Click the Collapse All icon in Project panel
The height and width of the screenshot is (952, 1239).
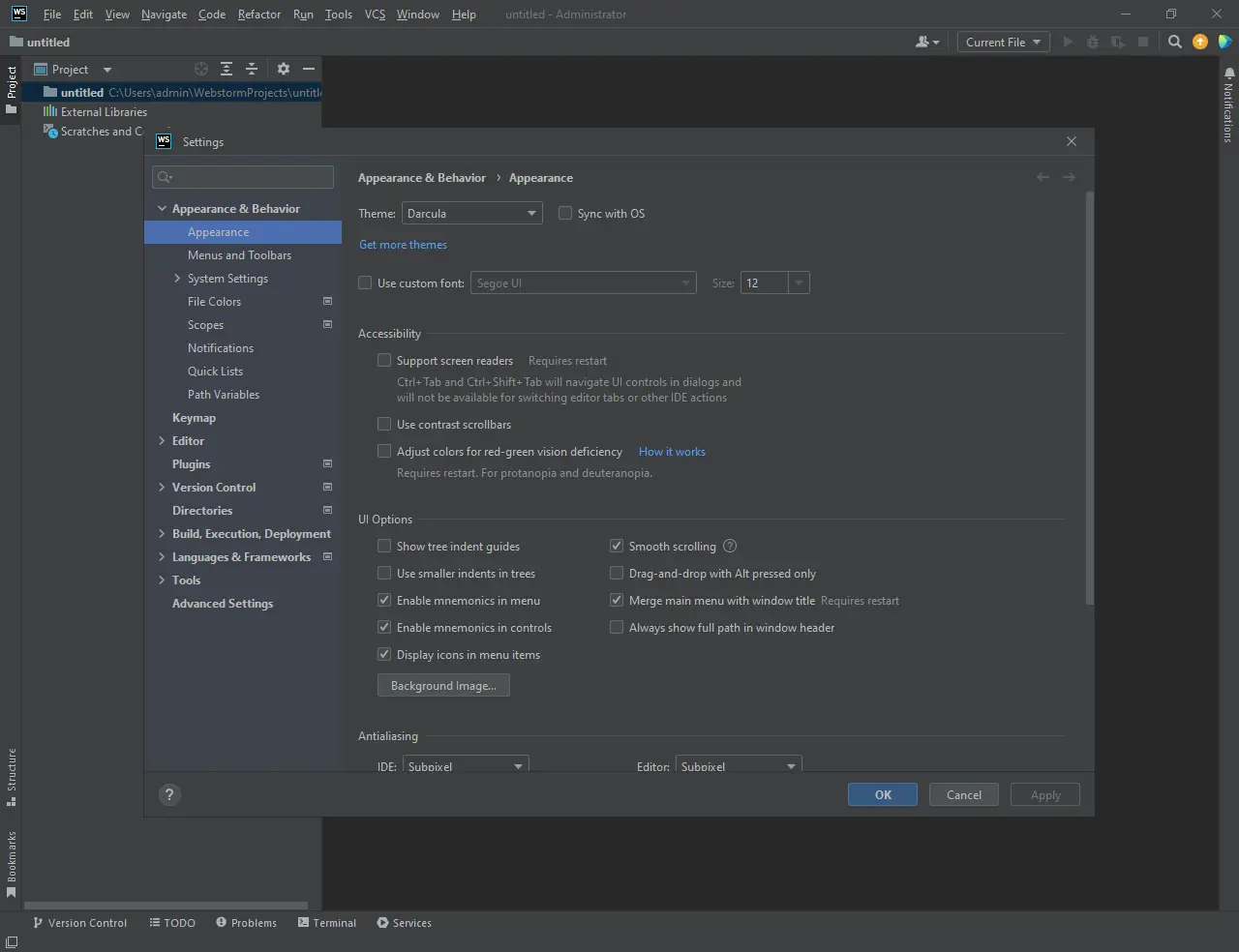252,69
